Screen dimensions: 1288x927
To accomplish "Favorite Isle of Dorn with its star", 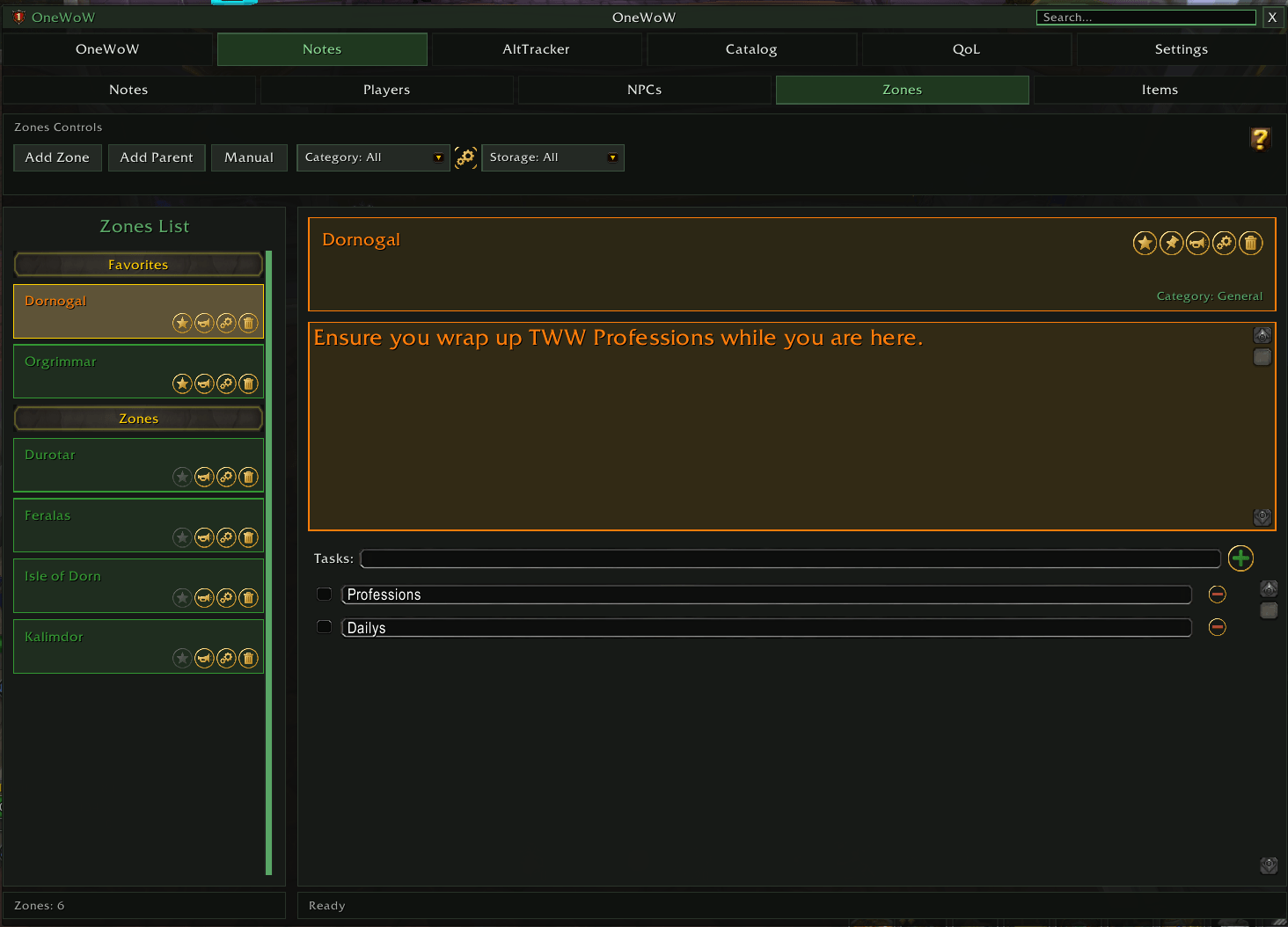I will click(182, 598).
